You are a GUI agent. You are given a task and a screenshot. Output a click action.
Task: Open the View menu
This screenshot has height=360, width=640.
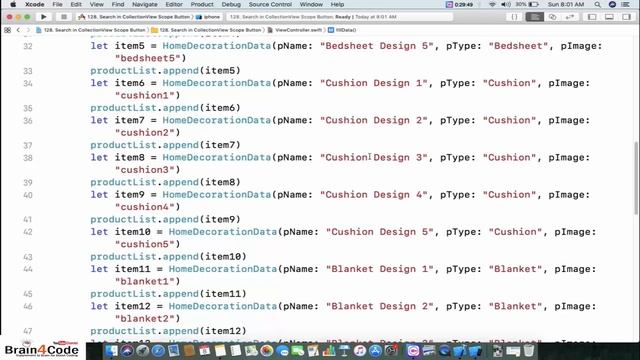pyautogui.click(x=96, y=4)
